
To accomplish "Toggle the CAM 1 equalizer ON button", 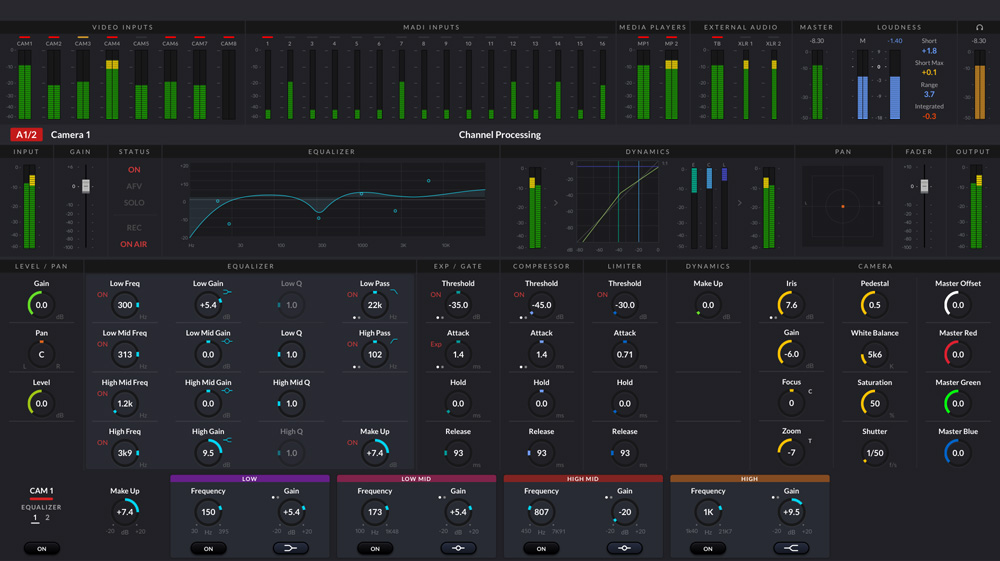I will click(x=41, y=548).
